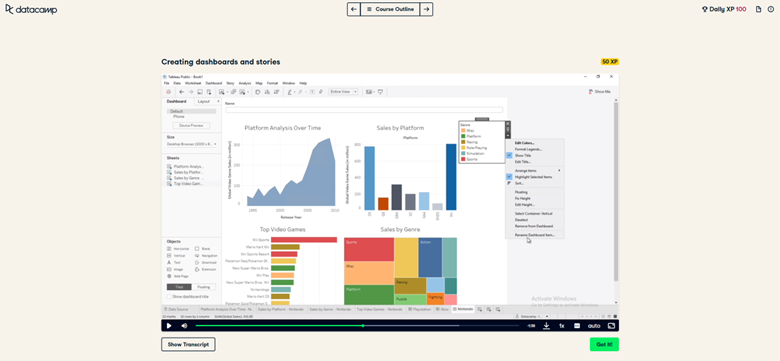The width and height of the screenshot is (780, 361).
Task: Open the Course Outline menu
Action: click(x=390, y=9)
